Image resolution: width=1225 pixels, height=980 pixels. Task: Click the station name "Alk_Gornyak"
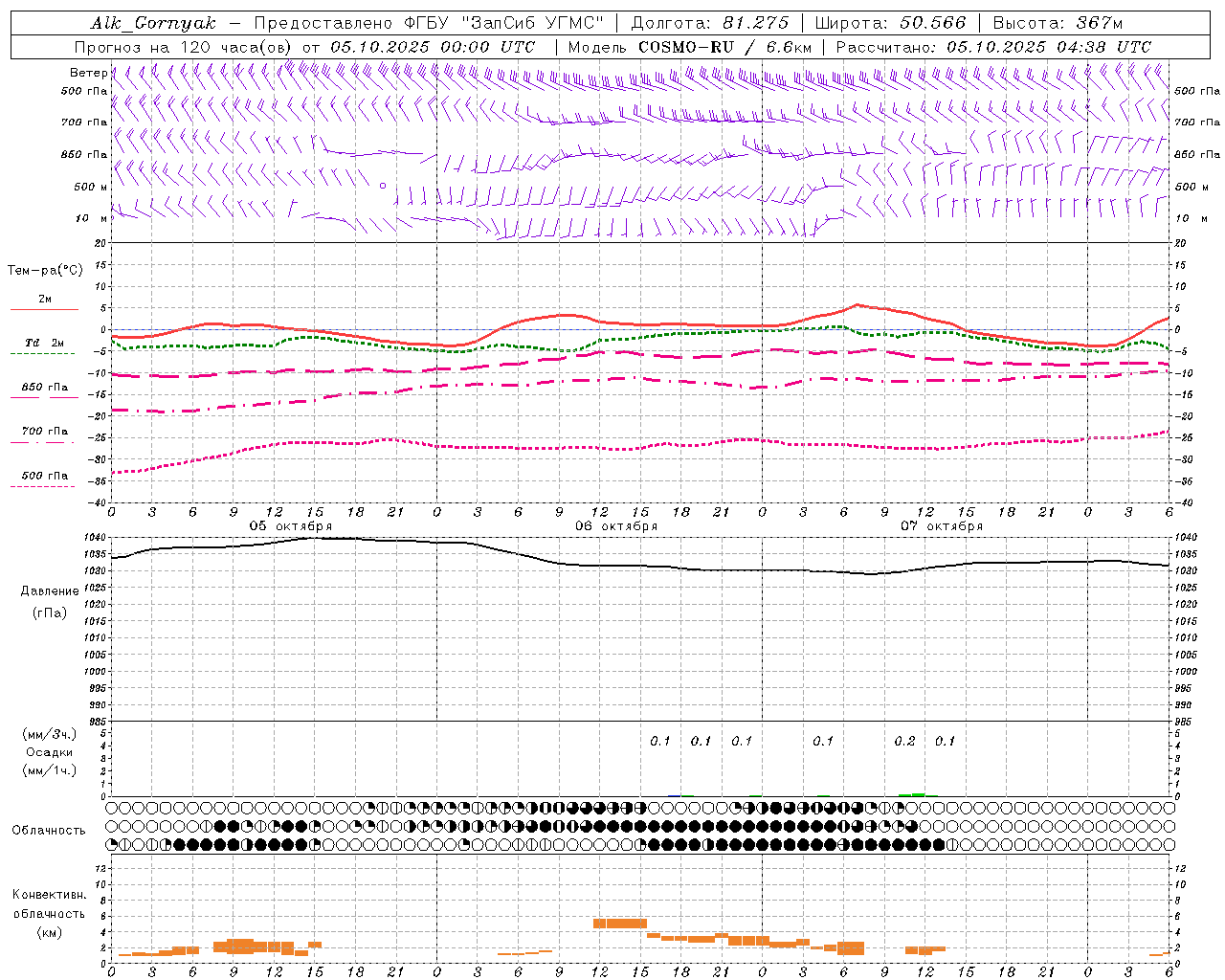(154, 23)
